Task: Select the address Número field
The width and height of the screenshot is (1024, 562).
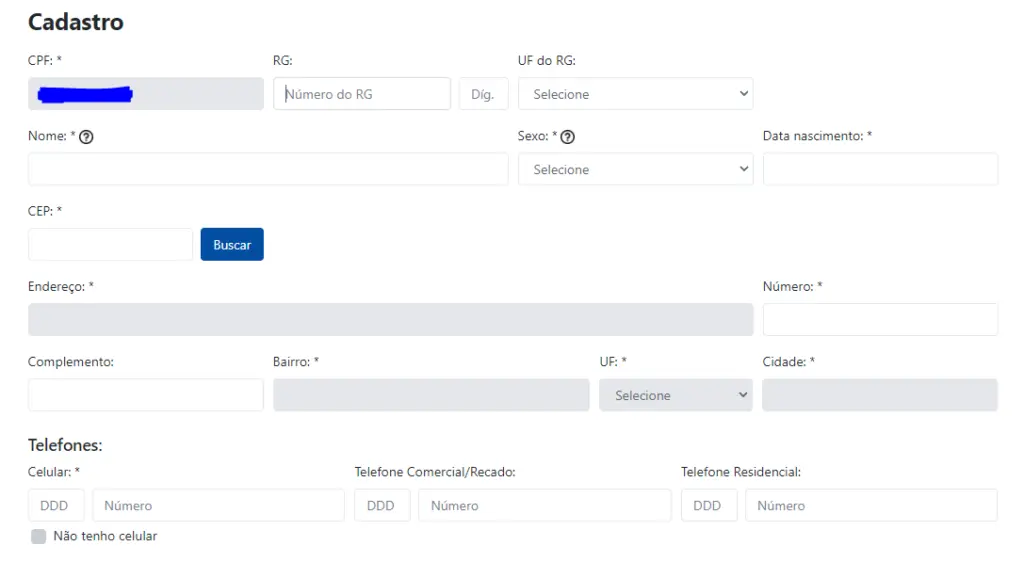Action: point(880,319)
